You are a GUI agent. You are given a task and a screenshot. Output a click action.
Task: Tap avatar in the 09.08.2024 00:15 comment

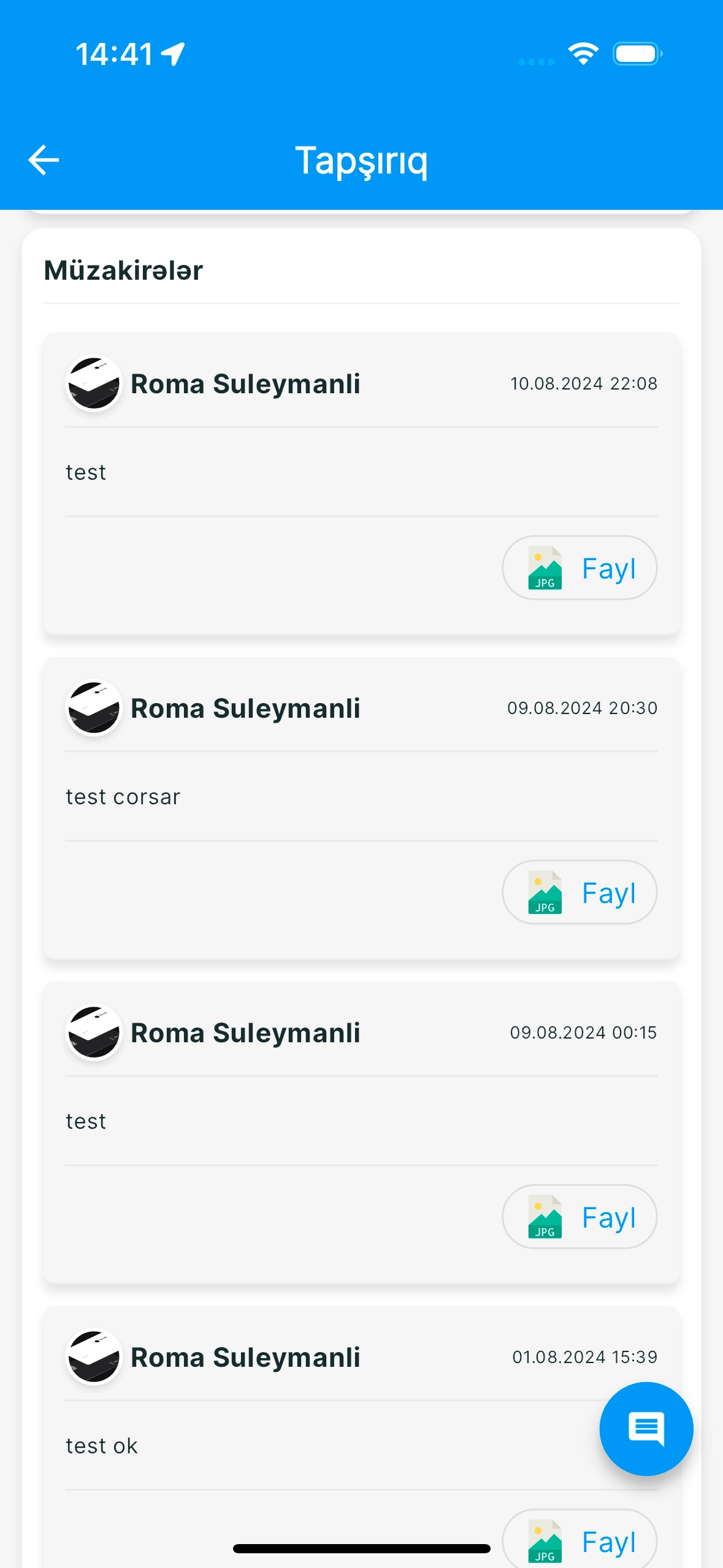94,1033
